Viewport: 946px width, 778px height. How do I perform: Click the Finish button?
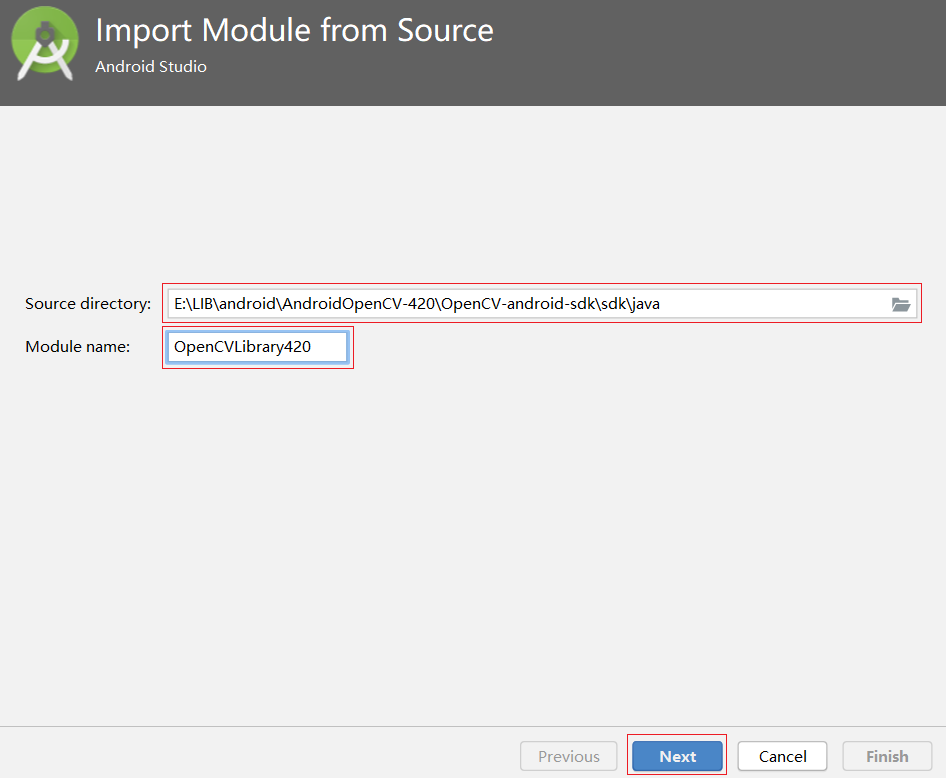[887, 756]
